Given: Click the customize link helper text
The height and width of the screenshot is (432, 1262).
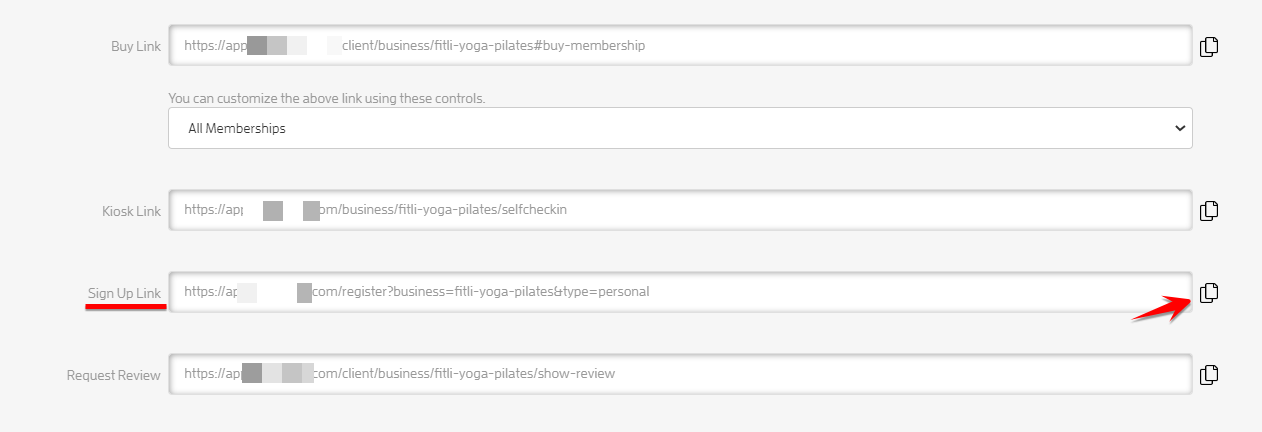Looking at the screenshot, I should (326, 99).
